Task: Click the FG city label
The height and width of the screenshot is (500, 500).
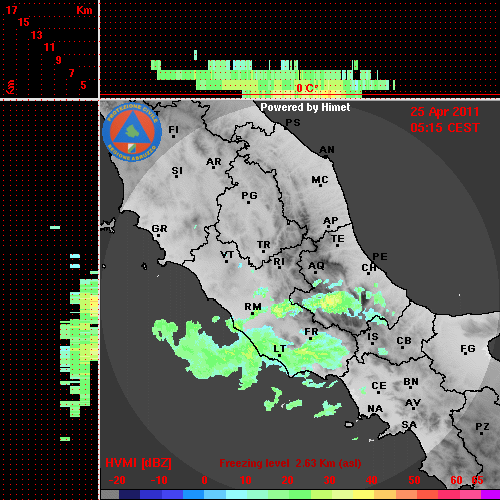Action: coord(467,349)
